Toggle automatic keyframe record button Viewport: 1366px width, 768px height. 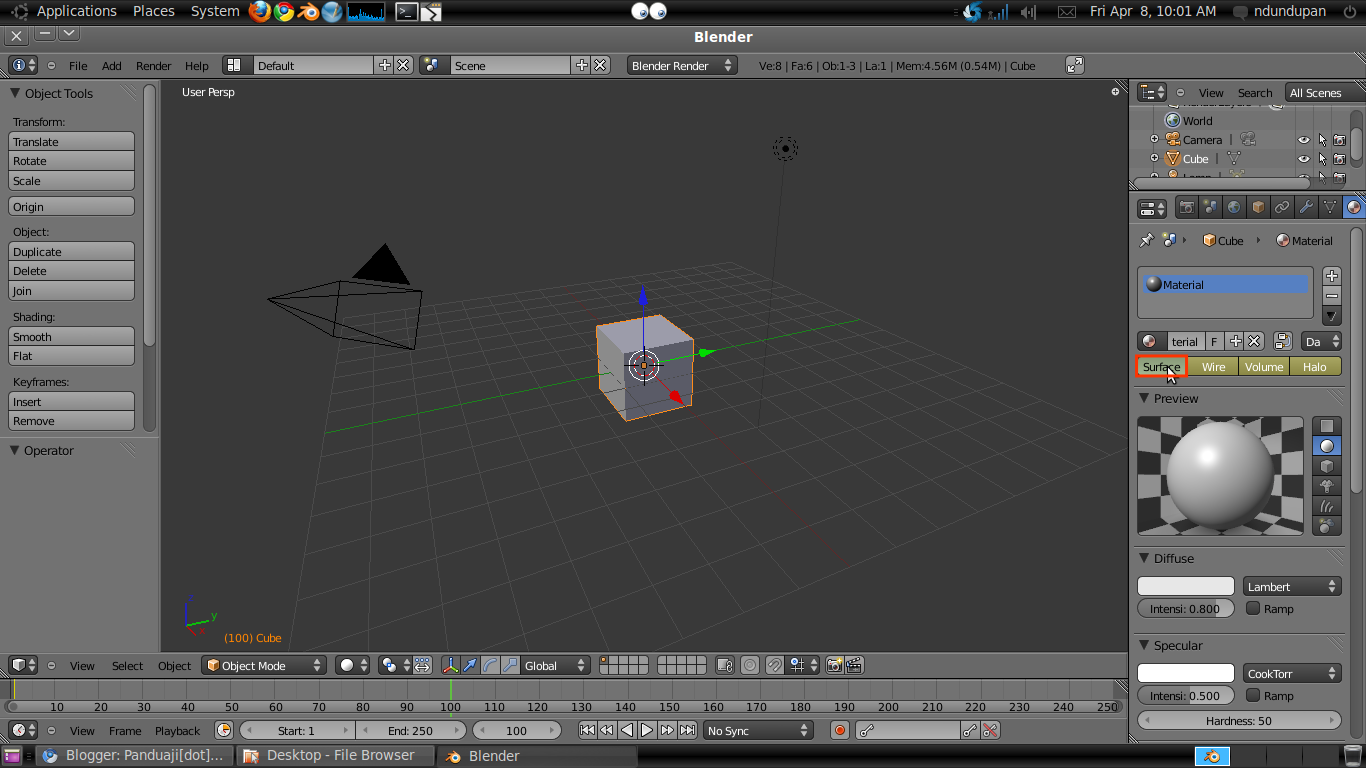click(x=840, y=730)
